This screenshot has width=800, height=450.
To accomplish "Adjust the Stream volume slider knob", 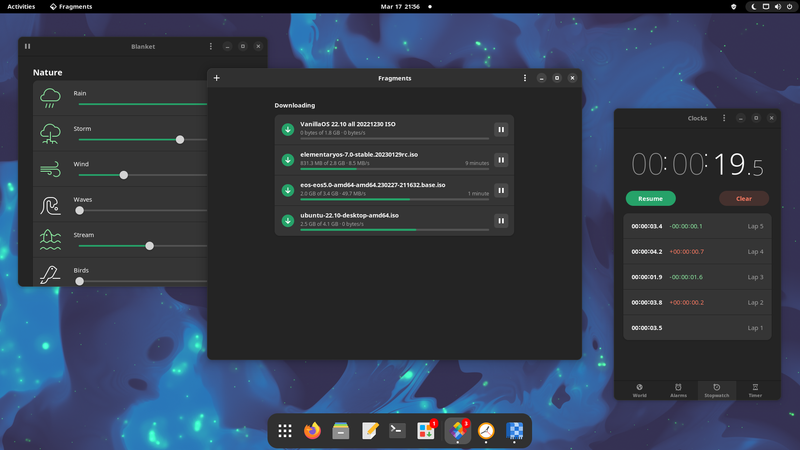I will click(x=149, y=246).
